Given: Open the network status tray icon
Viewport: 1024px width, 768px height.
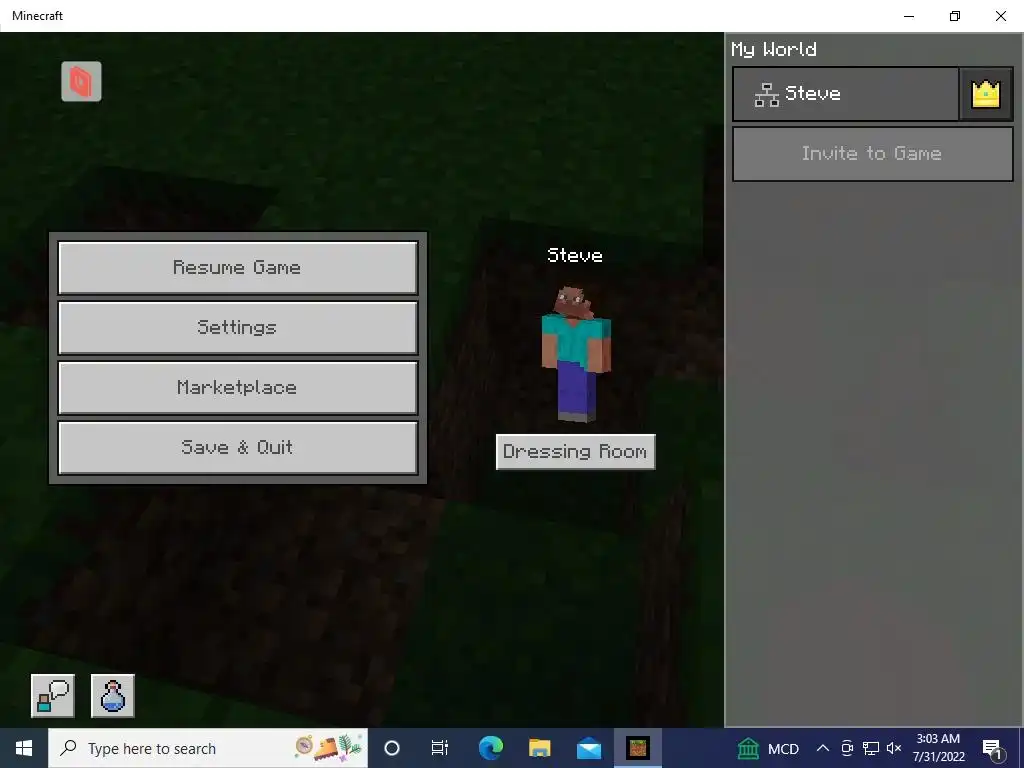Looking at the screenshot, I should point(871,748).
